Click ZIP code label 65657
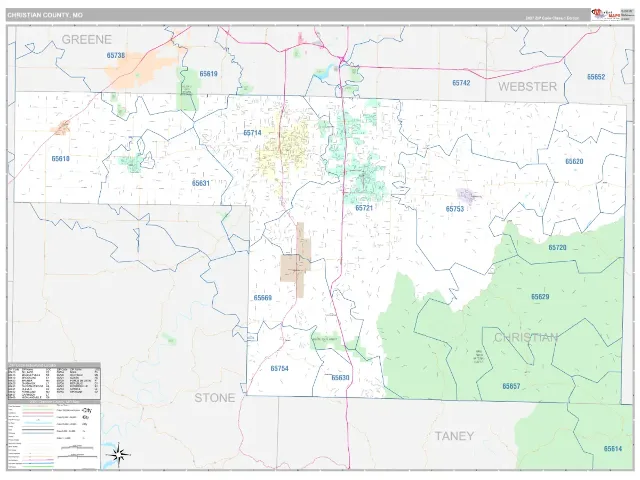Viewport: 640px width, 480px height. [x=511, y=386]
